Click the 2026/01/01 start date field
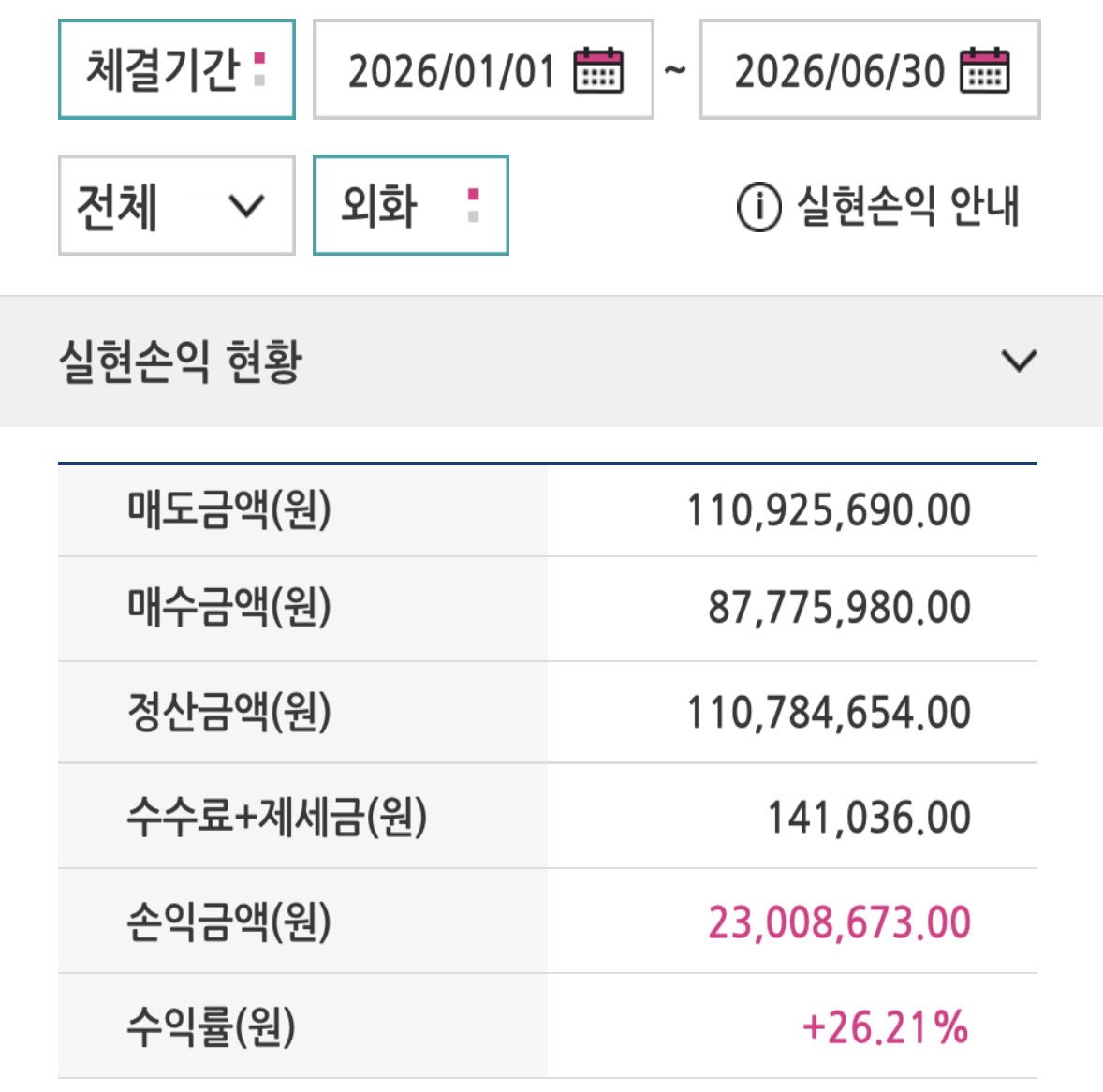This screenshot has width=1103, height=1092. [483, 69]
